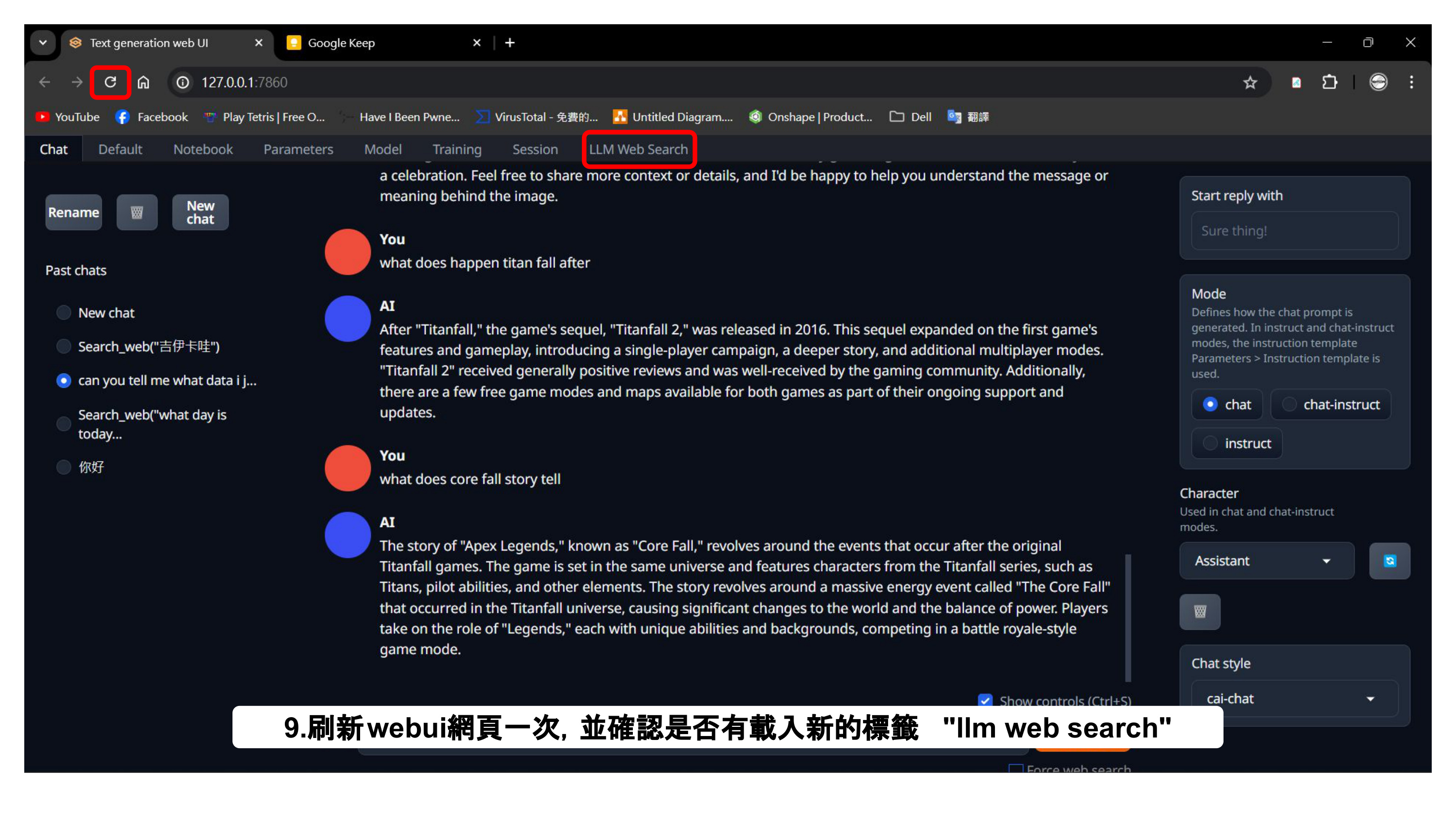The image size is (1456, 819).
Task: Expand the cai-chat chat style dropdown
Action: point(1294,699)
